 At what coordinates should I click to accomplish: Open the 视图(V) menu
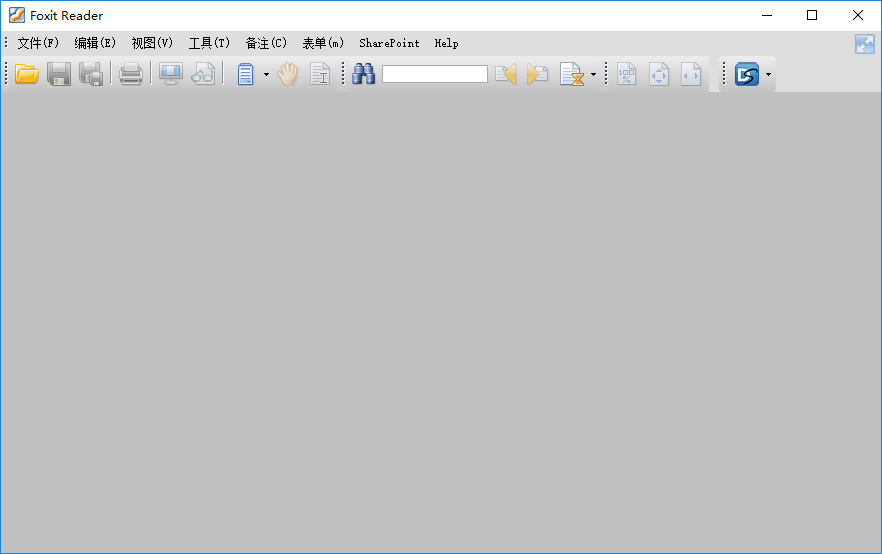click(x=152, y=43)
